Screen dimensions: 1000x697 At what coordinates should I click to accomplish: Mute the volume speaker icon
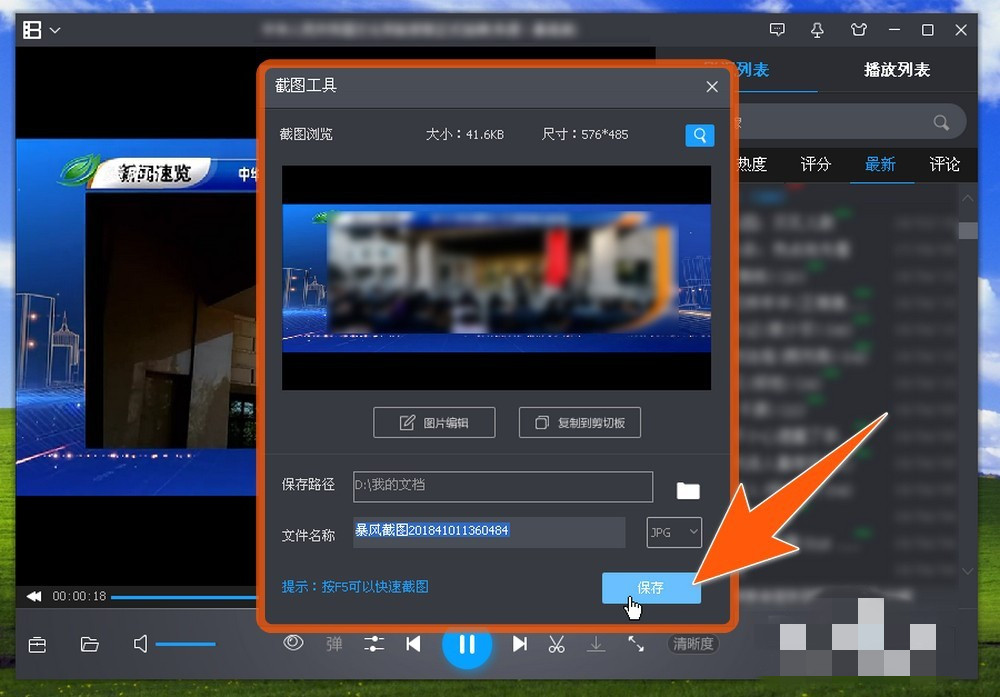[140, 644]
